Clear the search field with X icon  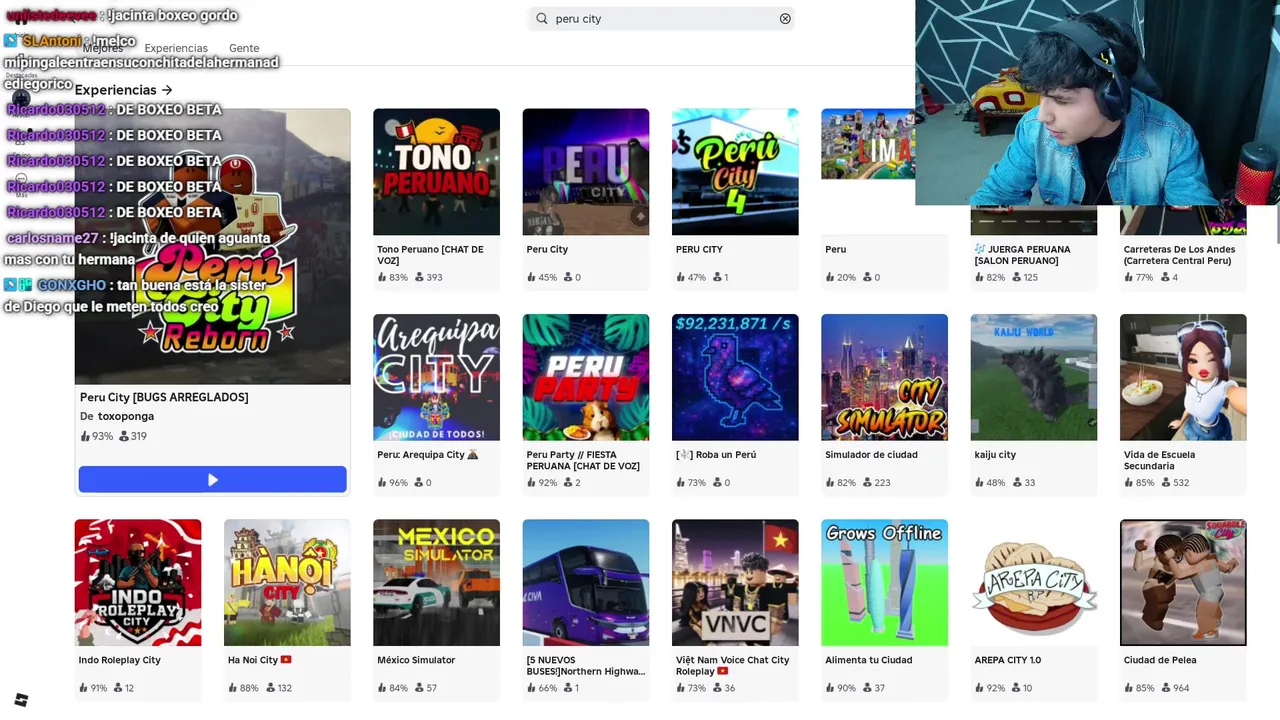(785, 19)
